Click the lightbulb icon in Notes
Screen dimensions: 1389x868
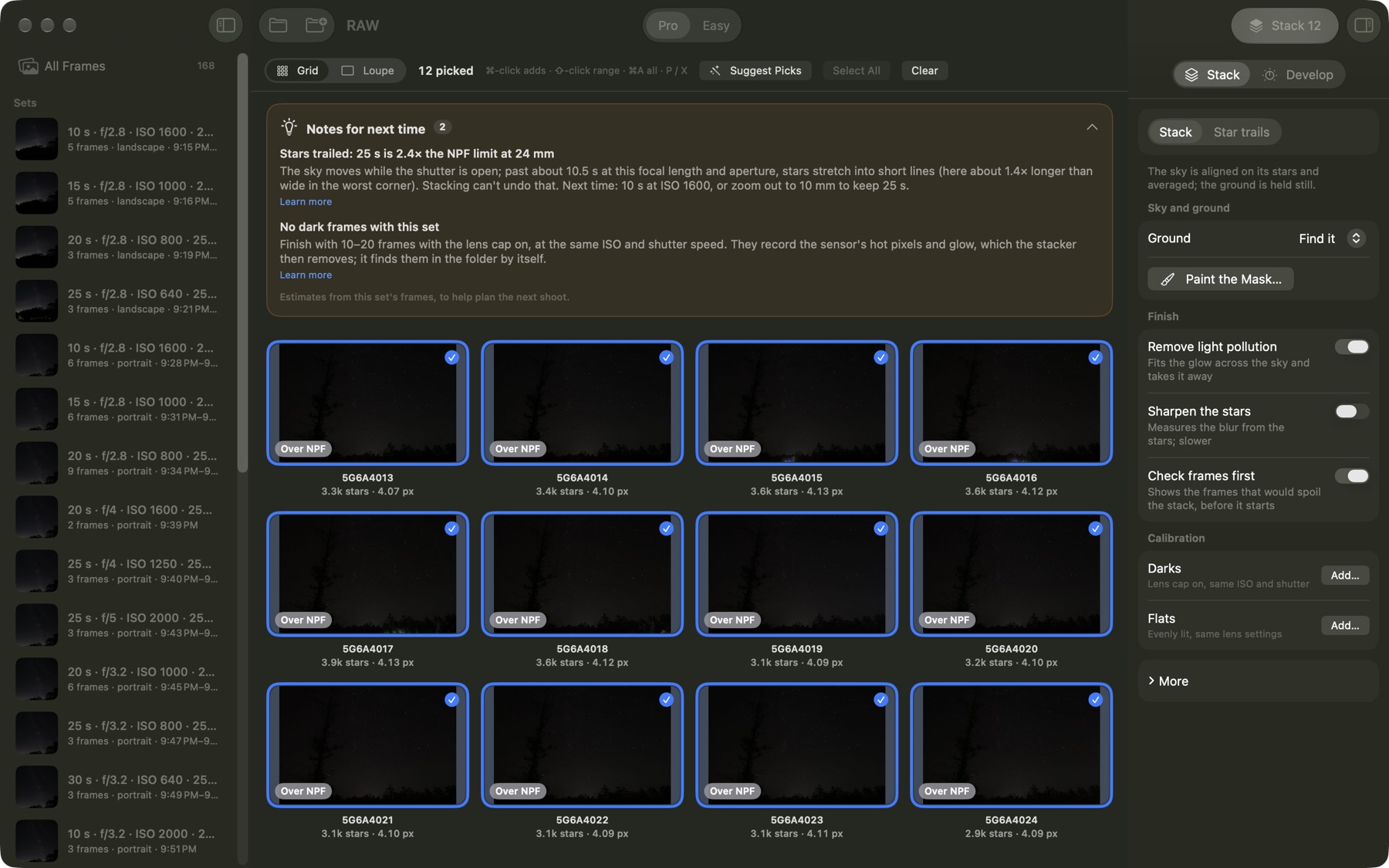[289, 127]
